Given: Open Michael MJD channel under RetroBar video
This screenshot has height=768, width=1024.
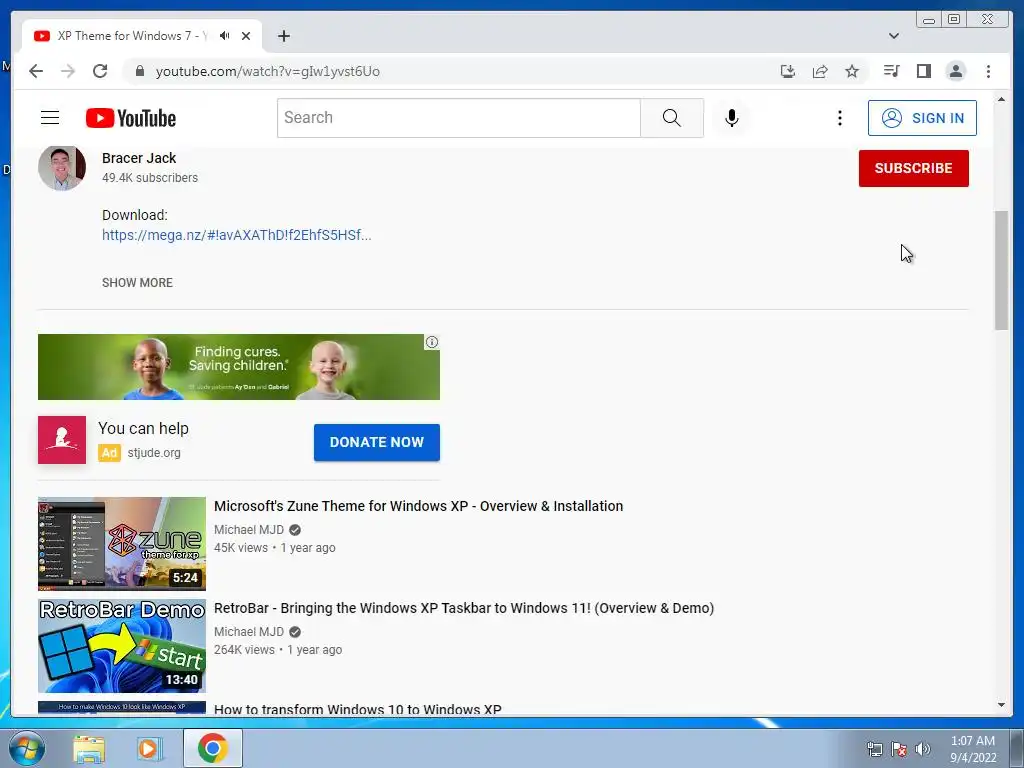Looking at the screenshot, I should tap(249, 632).
